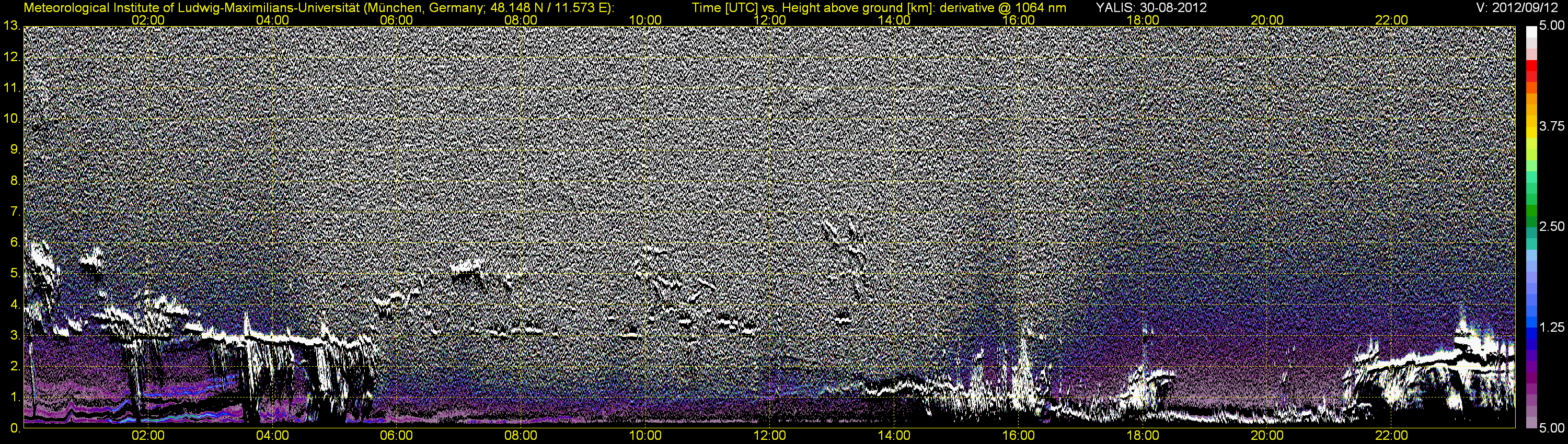Click the 0 km height axis label
This screenshot has width=1568, height=444.
point(15,428)
